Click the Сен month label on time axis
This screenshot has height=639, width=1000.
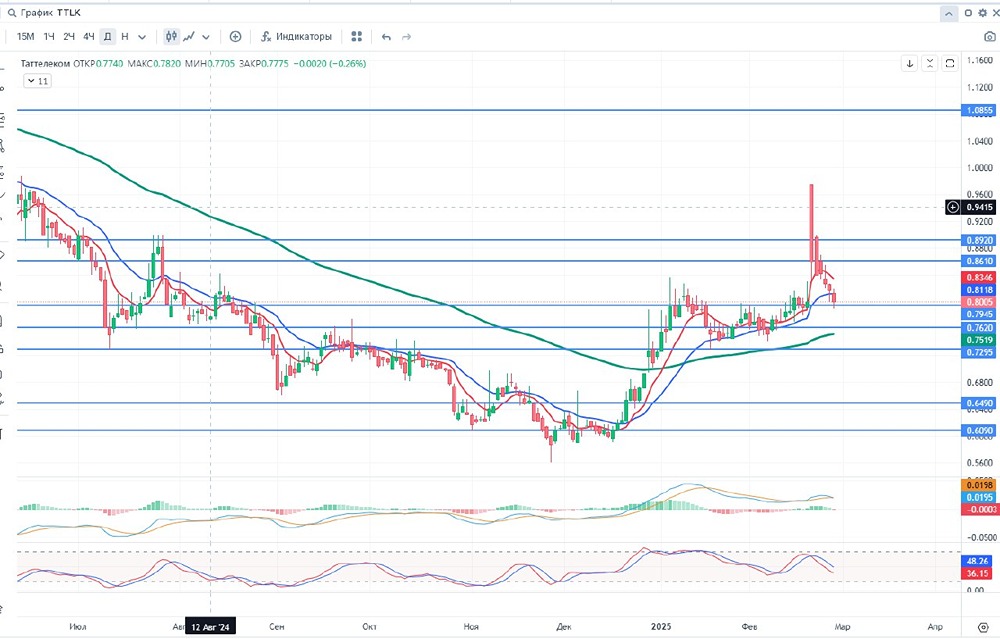pos(277,627)
